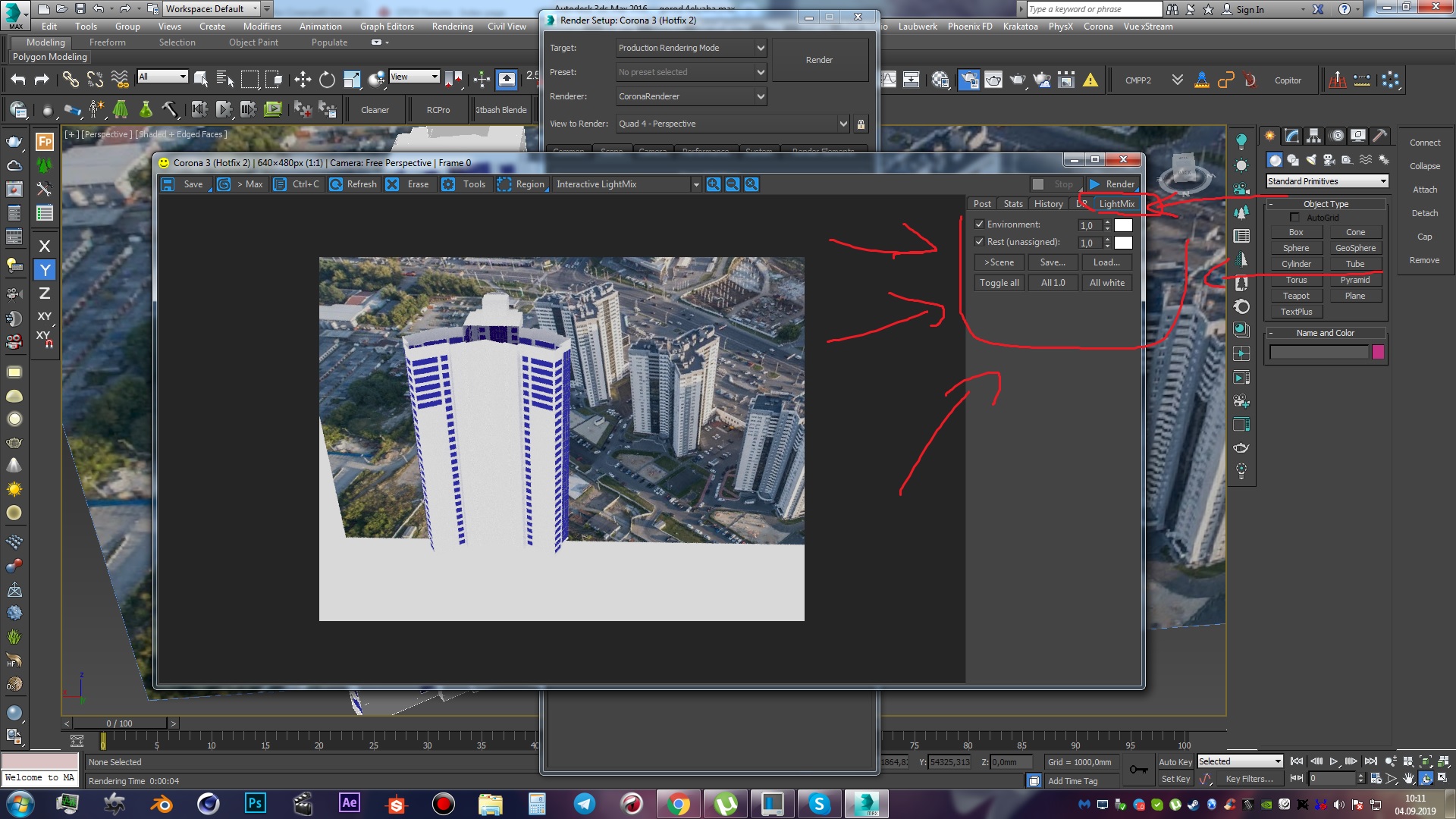Viewport: 1456px width, 819px height.
Task: Click the Play Animation button
Action: pyautogui.click(x=1333, y=761)
